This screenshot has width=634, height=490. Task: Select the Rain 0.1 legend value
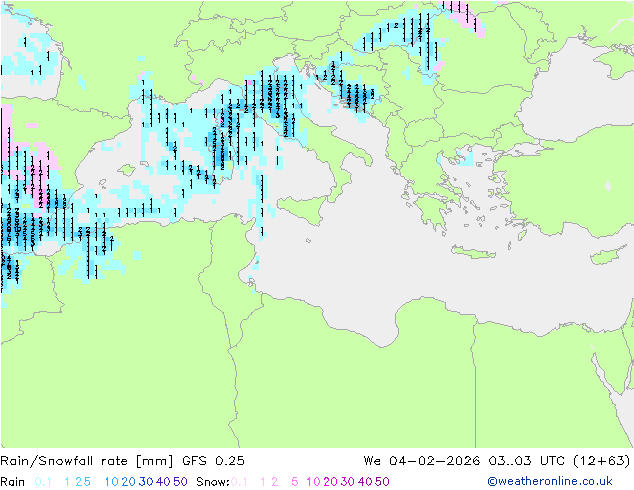tap(43, 482)
